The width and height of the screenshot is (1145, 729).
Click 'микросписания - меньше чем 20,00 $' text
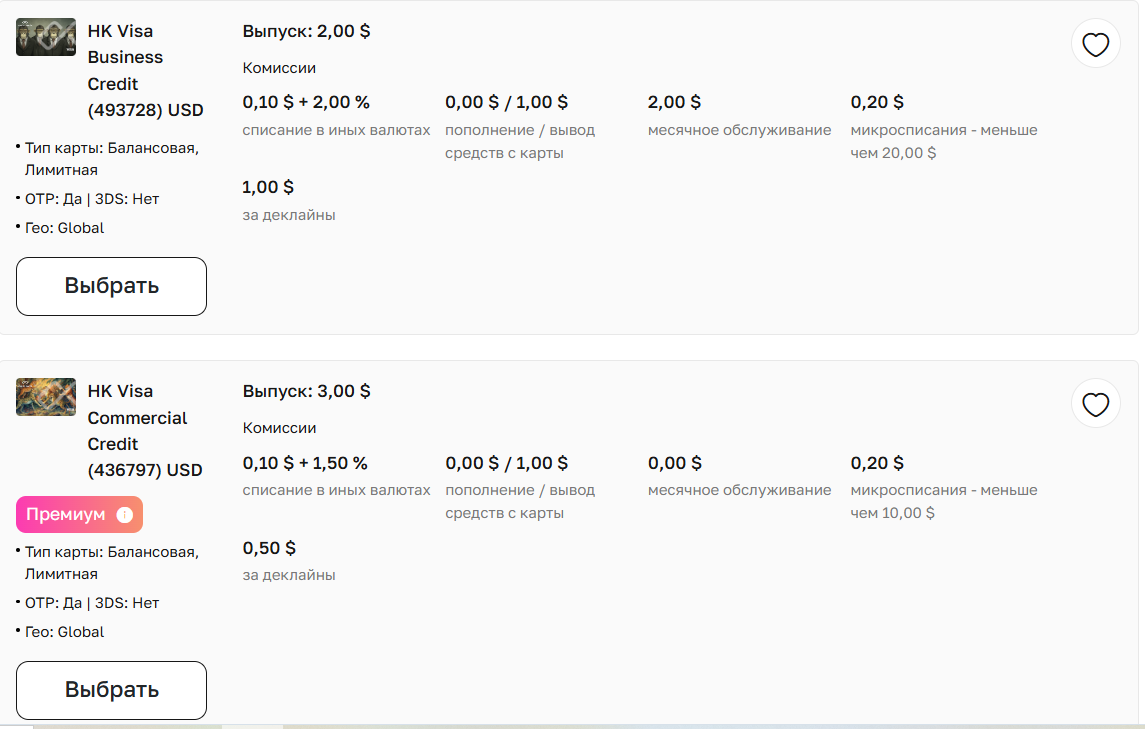pyautogui.click(x=943, y=142)
